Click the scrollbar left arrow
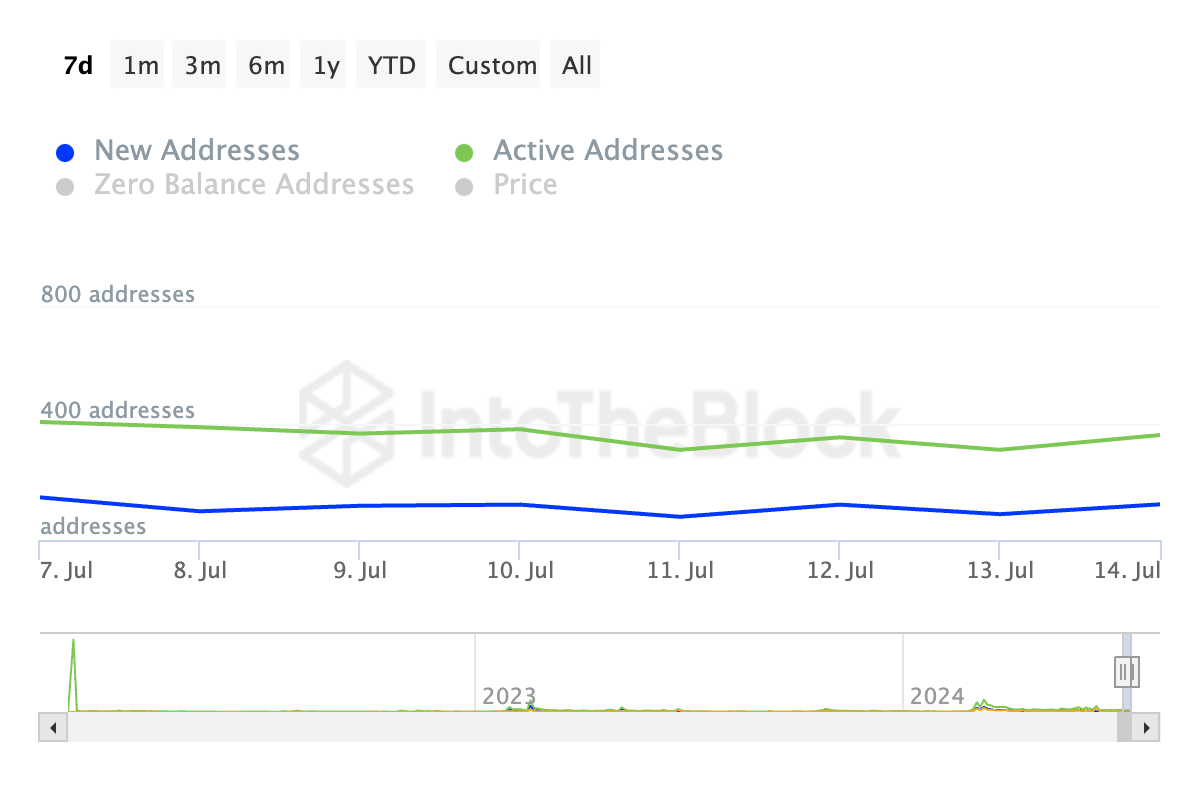 point(52,727)
